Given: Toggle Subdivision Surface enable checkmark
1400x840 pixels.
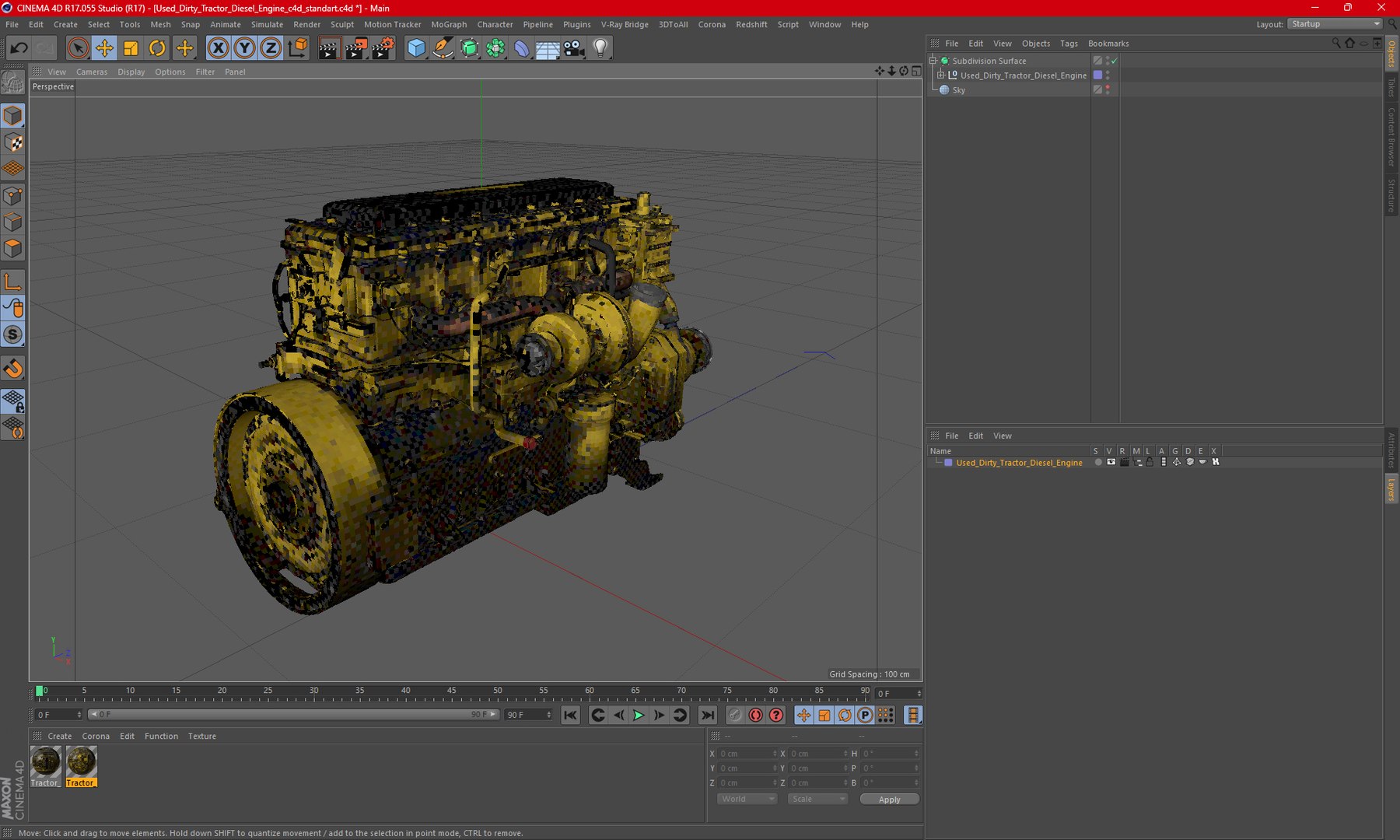Looking at the screenshot, I should click(x=1115, y=61).
